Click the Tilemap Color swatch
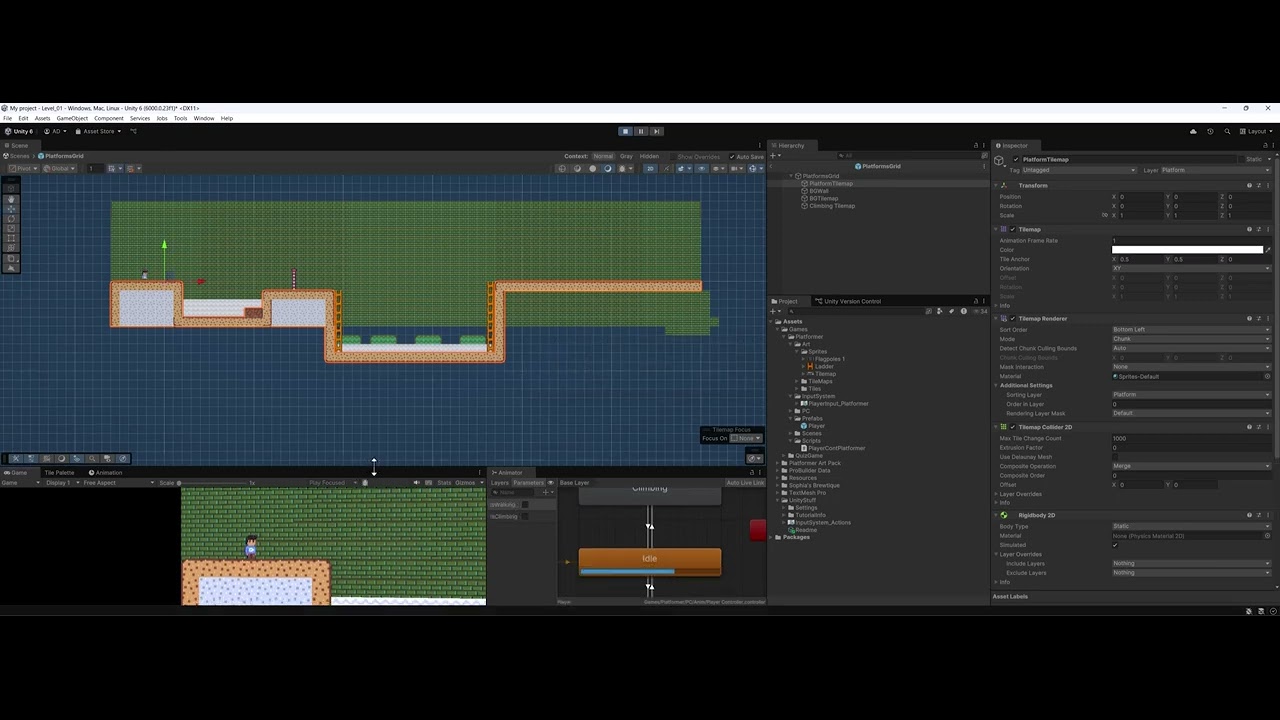Image resolution: width=1280 pixels, height=720 pixels. coord(1187,250)
